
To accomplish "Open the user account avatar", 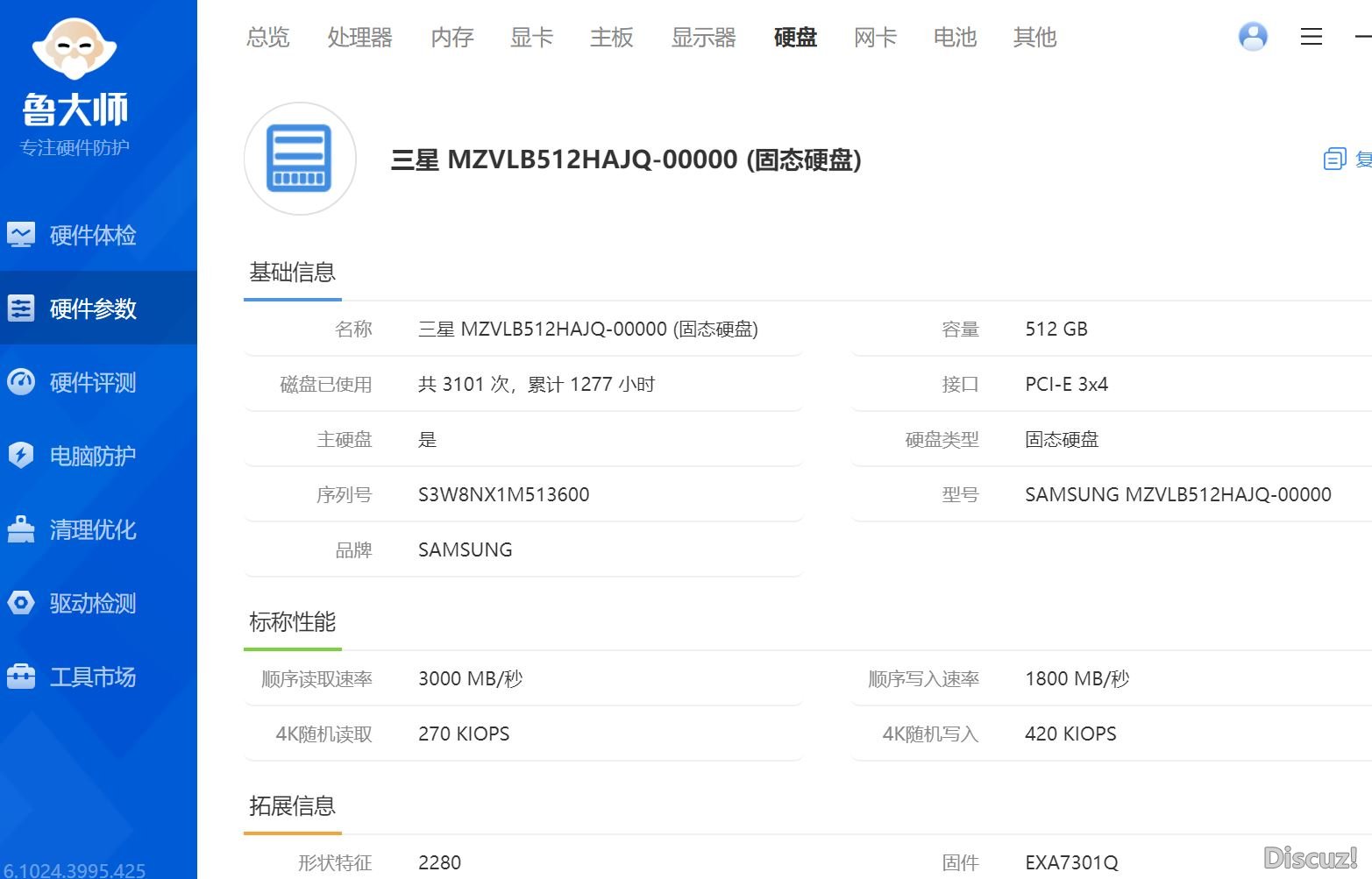I will (x=1253, y=37).
